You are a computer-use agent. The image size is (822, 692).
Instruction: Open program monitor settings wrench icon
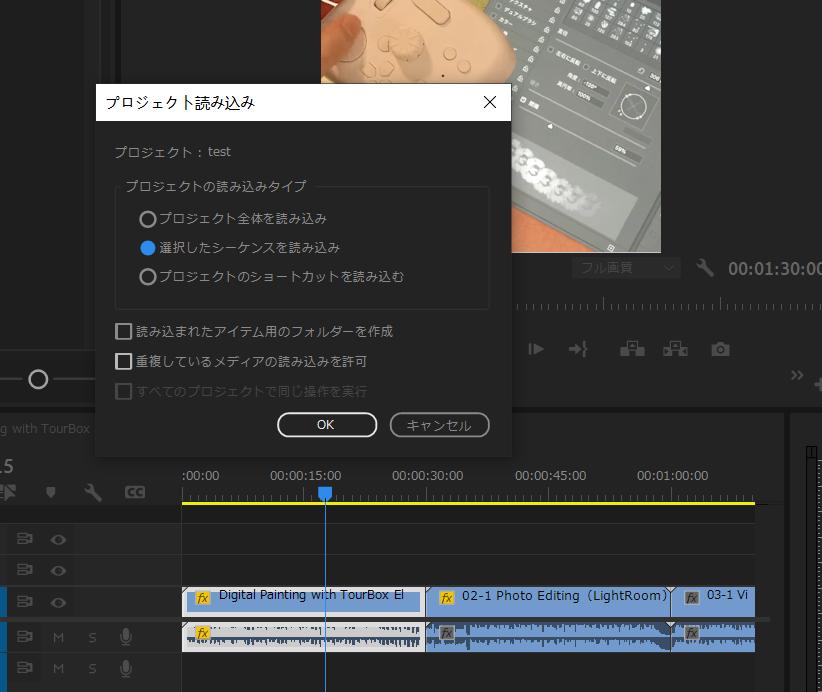(706, 268)
